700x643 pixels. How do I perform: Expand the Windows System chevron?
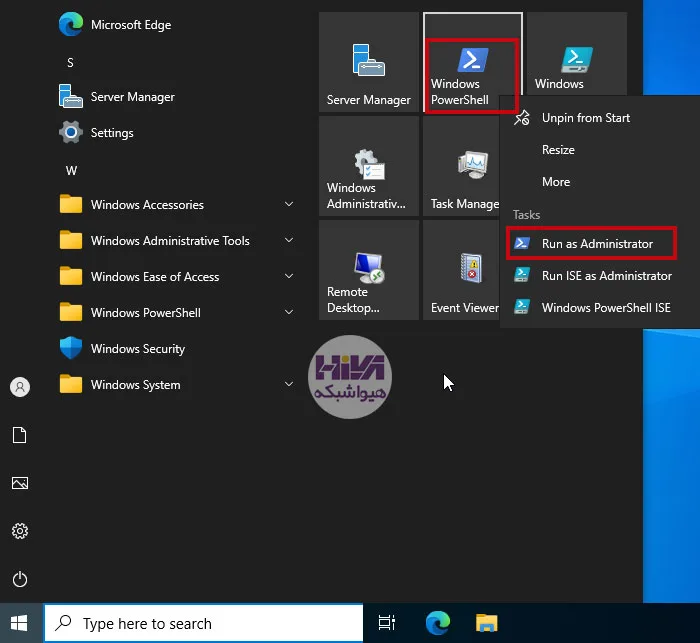click(289, 384)
